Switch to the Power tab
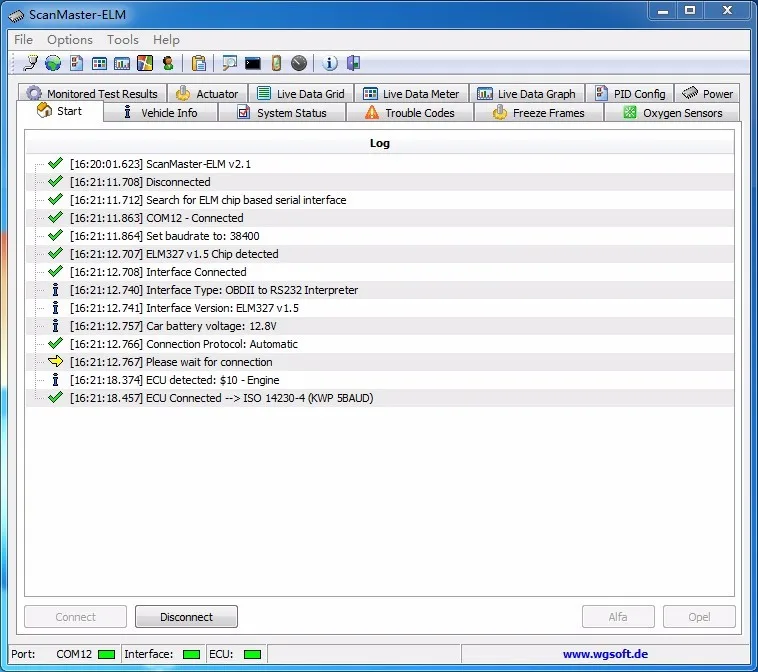Viewport: 758px width, 672px height. click(707, 93)
